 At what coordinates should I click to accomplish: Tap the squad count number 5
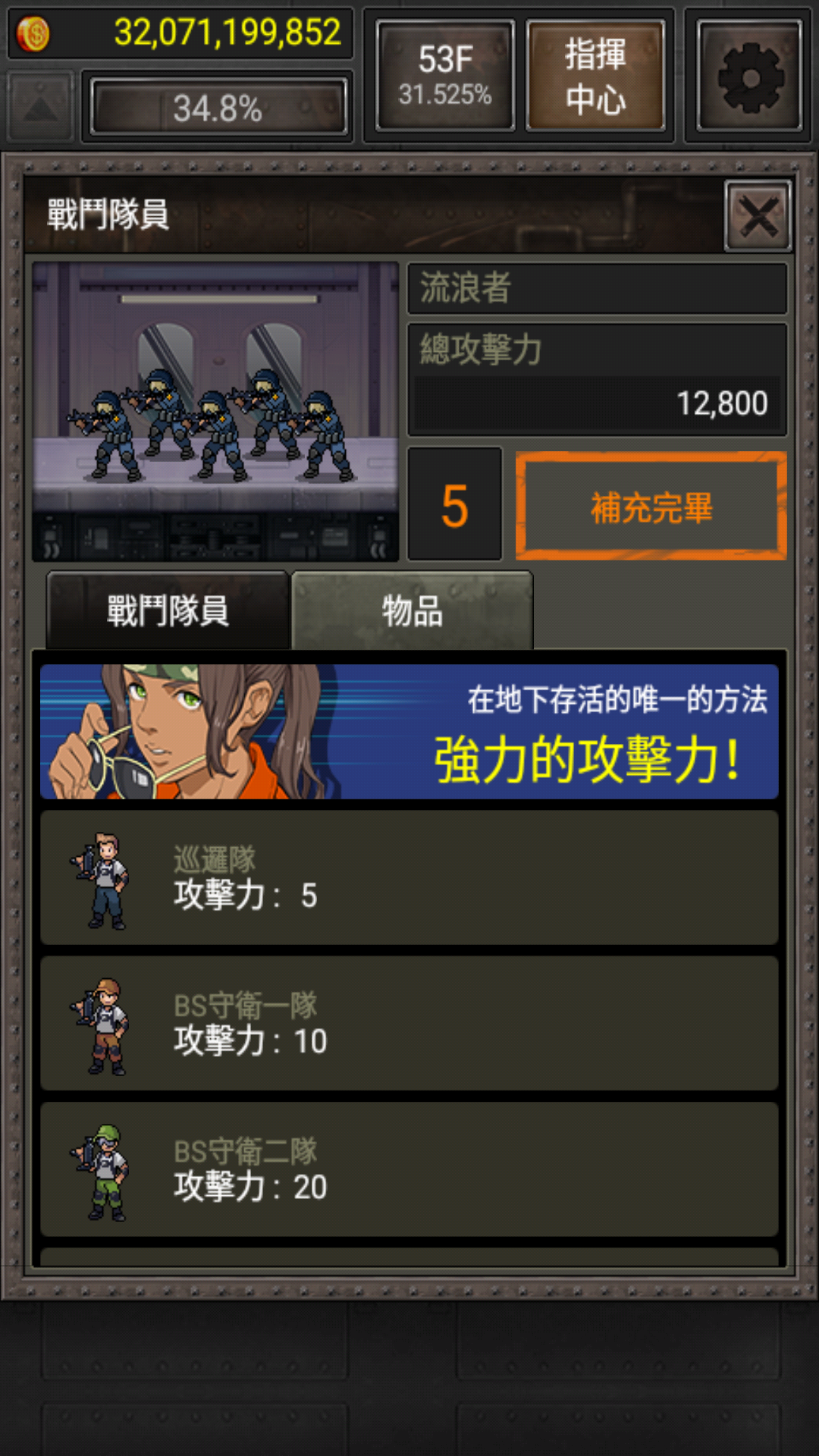(455, 504)
